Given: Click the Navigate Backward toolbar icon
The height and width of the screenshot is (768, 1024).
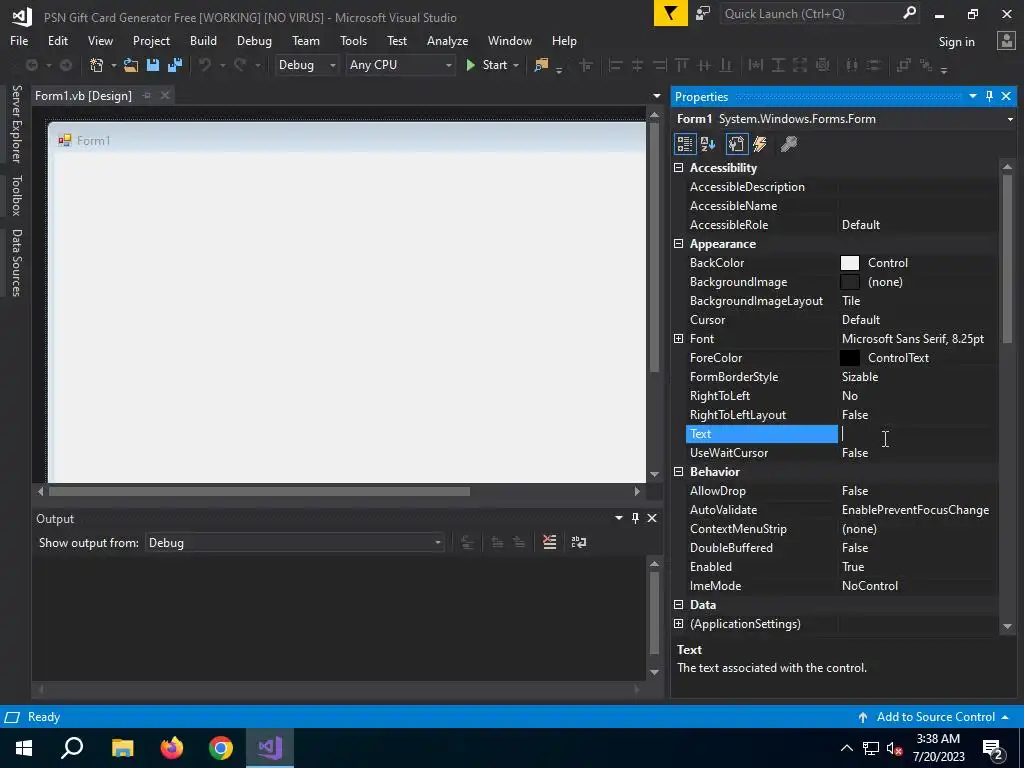Looking at the screenshot, I should click(x=31, y=65).
